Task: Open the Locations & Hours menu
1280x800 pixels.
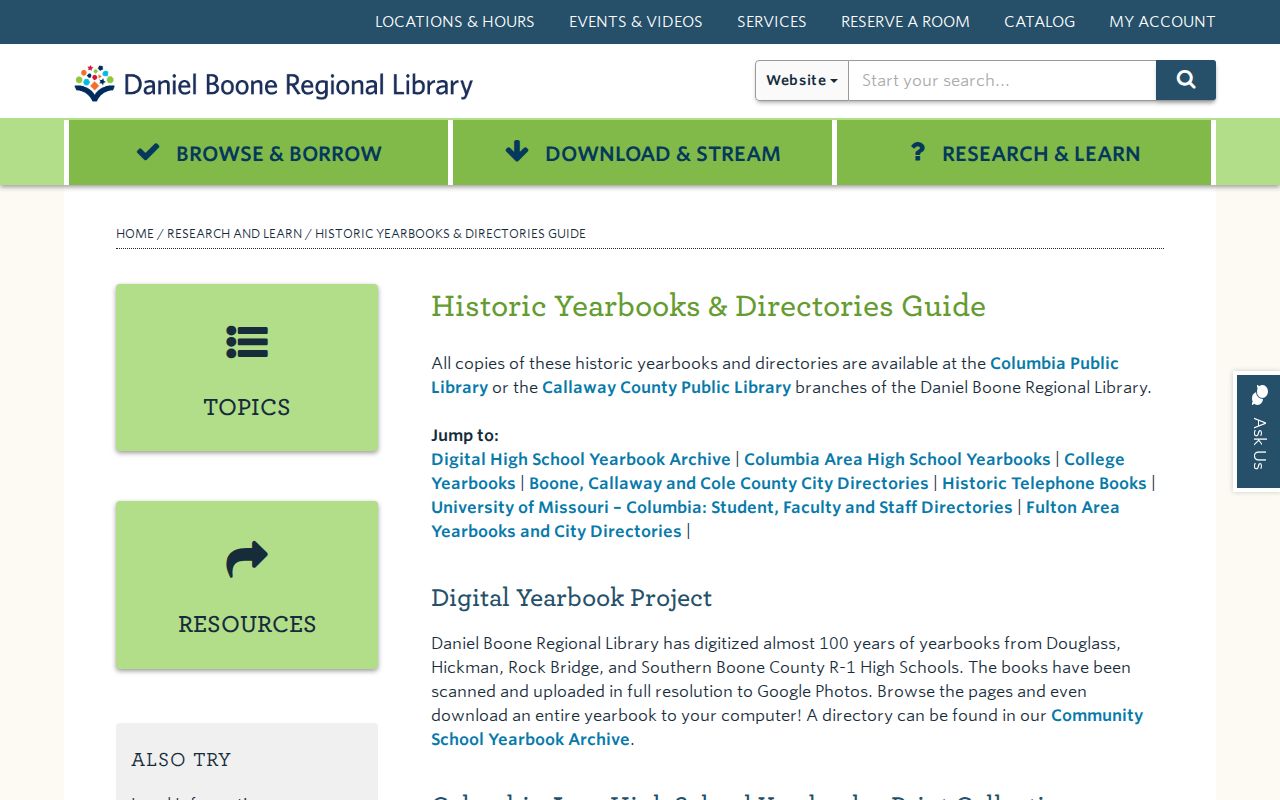Action: point(455,21)
